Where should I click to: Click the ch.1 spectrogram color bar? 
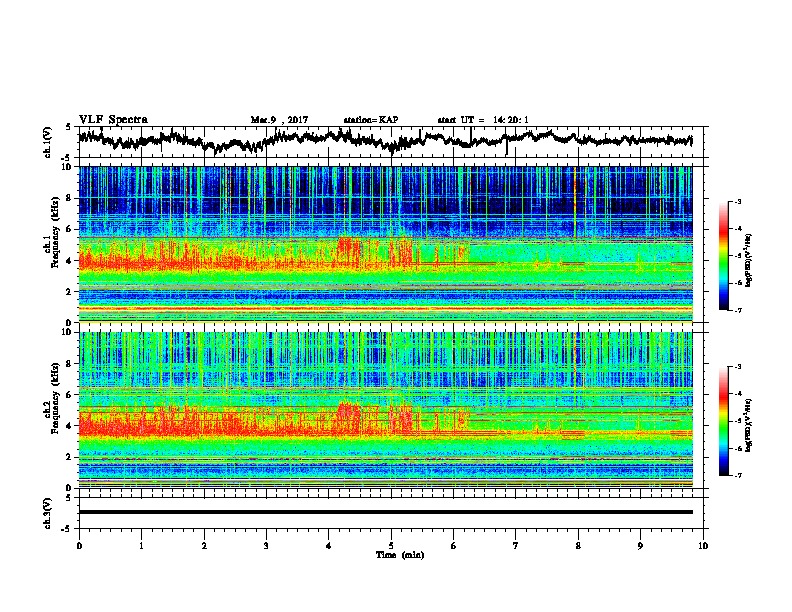coord(723,256)
